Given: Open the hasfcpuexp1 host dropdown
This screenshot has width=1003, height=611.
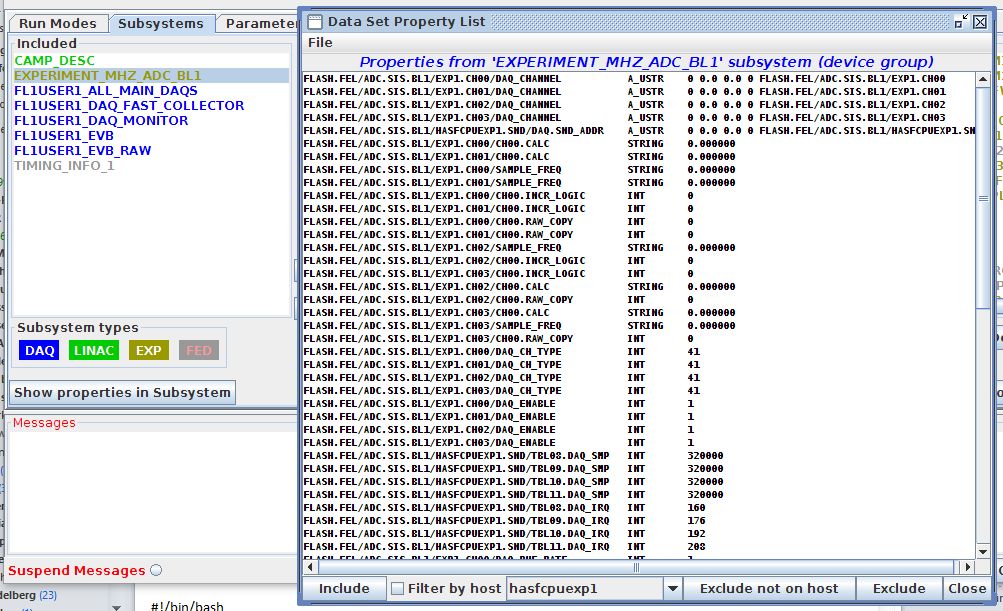Looking at the screenshot, I should click(x=673, y=589).
